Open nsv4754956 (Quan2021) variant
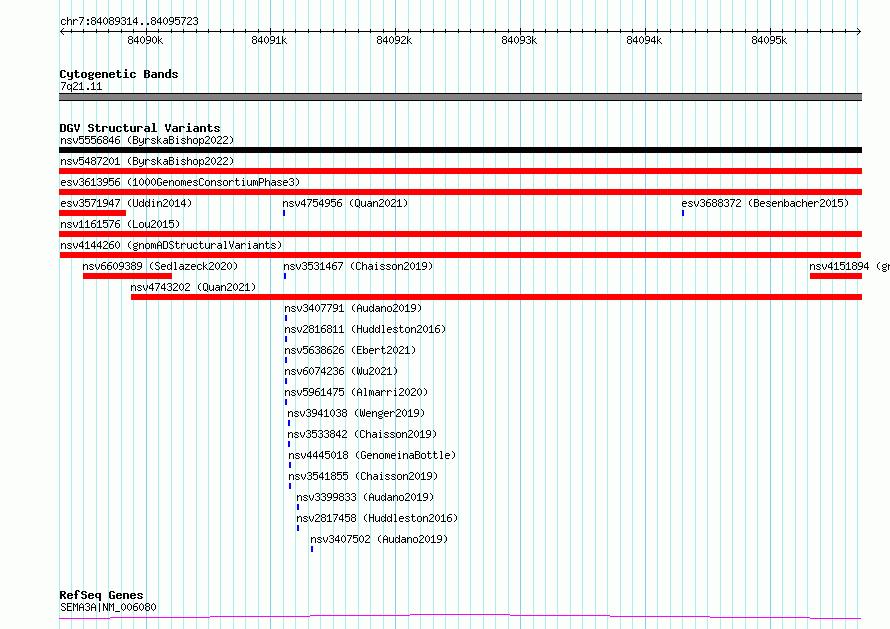 coord(345,203)
